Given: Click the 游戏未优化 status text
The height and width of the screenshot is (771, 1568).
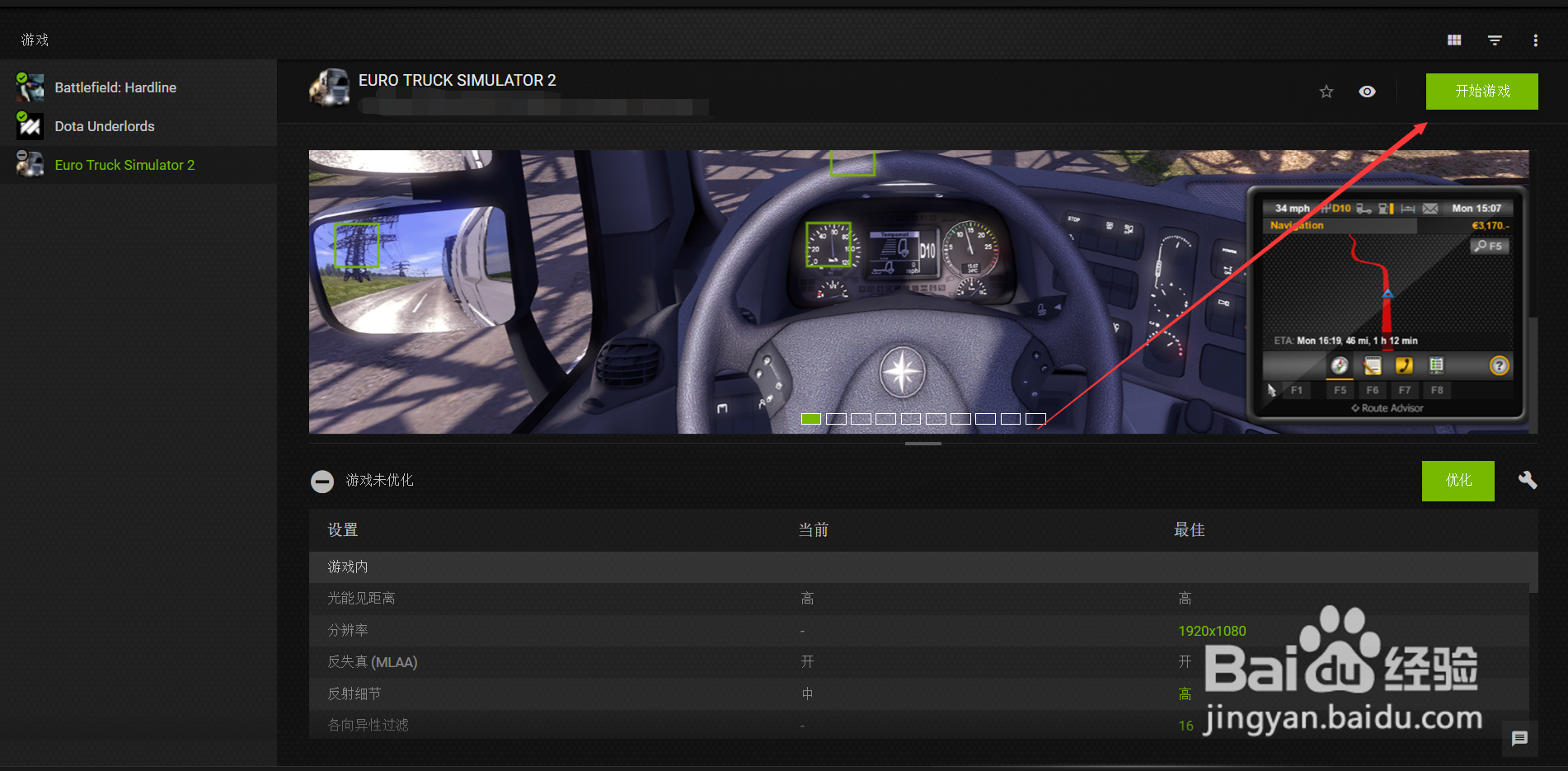Looking at the screenshot, I should tap(380, 480).
